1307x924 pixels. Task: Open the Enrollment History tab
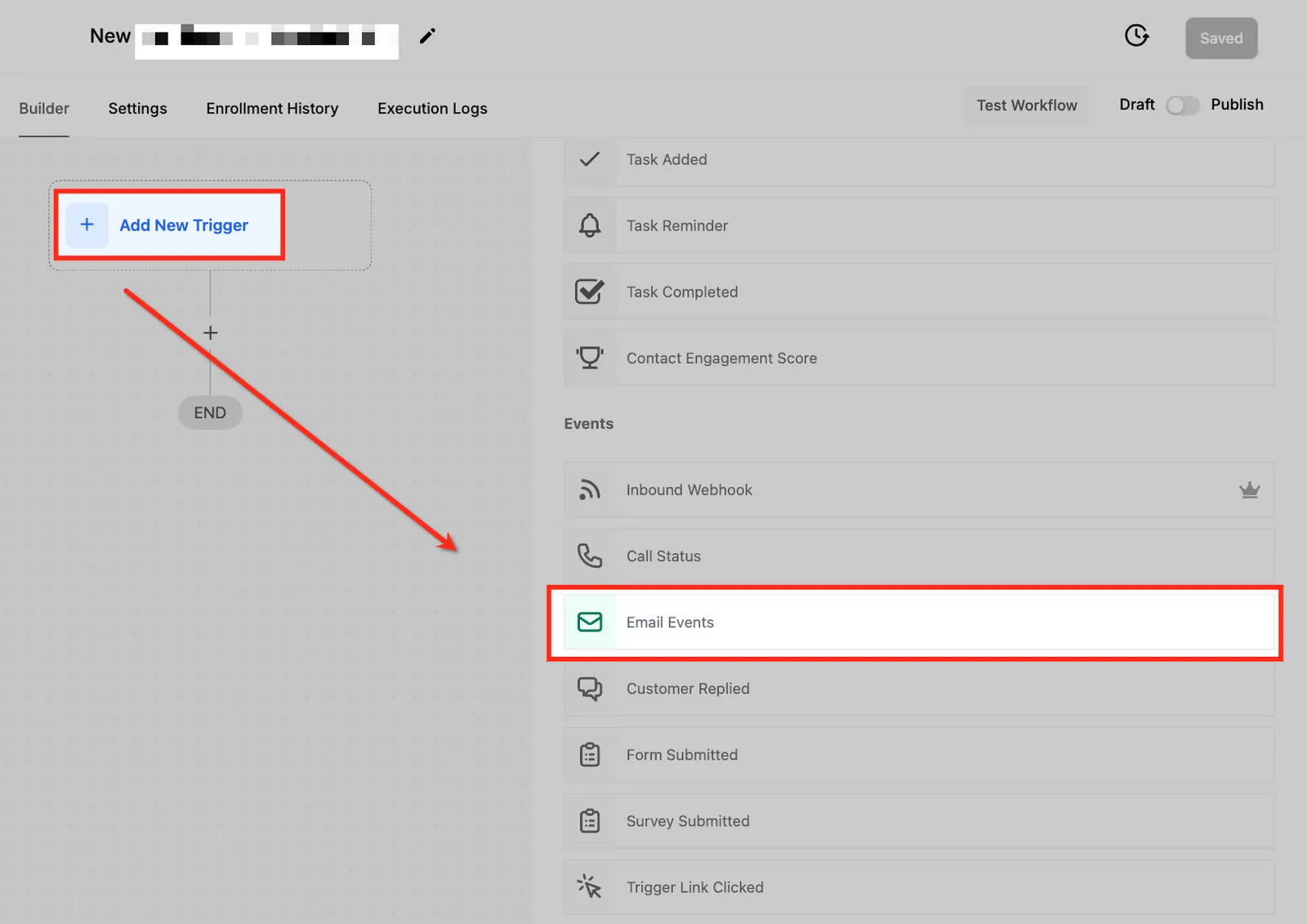click(x=272, y=109)
